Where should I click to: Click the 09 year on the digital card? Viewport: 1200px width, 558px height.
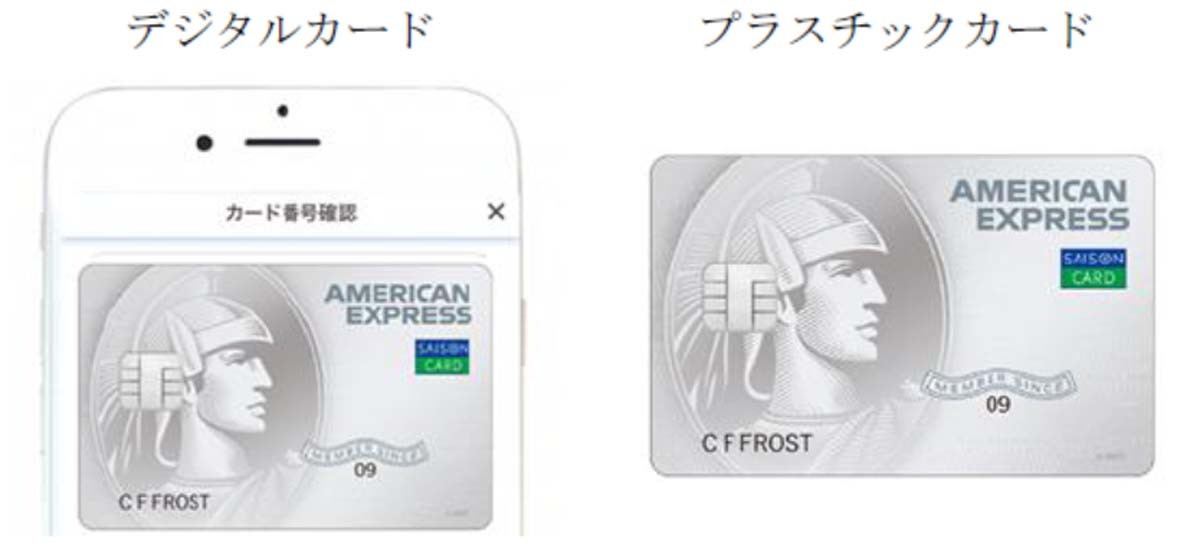[366, 470]
